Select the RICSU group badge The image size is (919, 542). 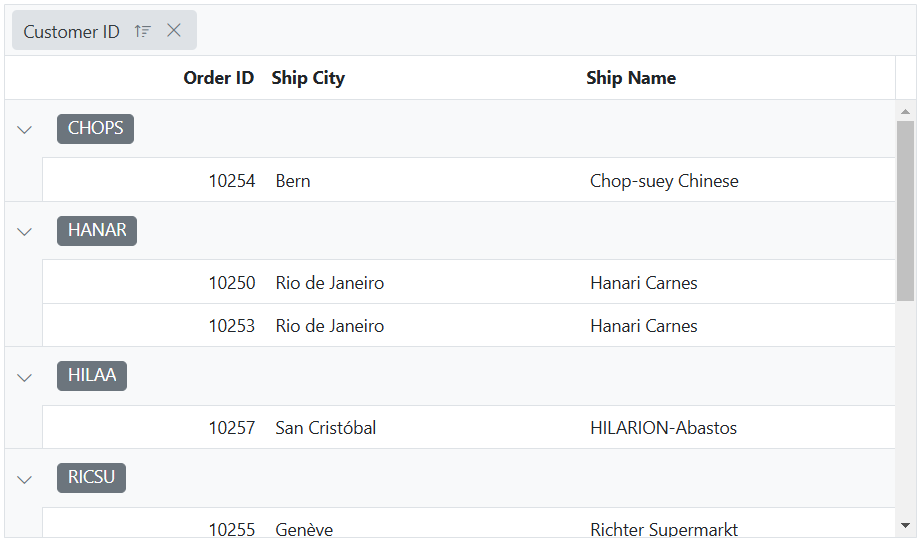pos(91,478)
